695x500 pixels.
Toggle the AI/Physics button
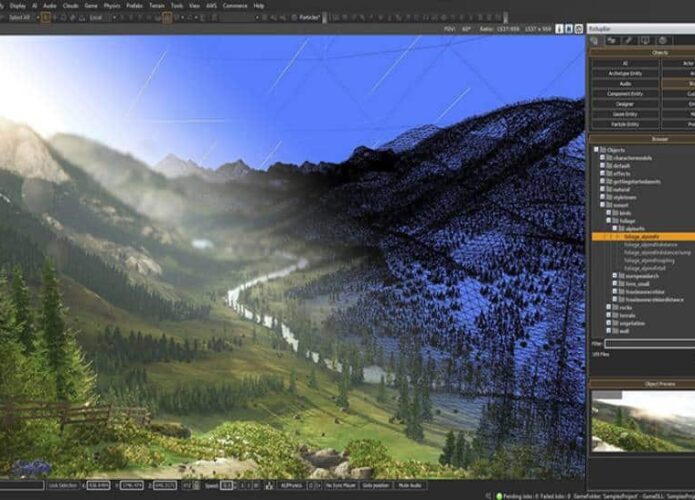[x=292, y=486]
